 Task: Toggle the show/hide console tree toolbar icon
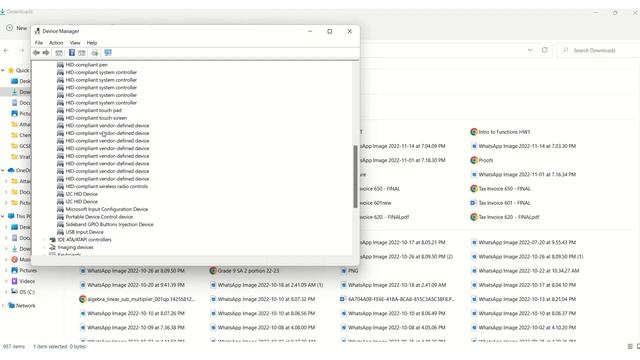(59, 53)
